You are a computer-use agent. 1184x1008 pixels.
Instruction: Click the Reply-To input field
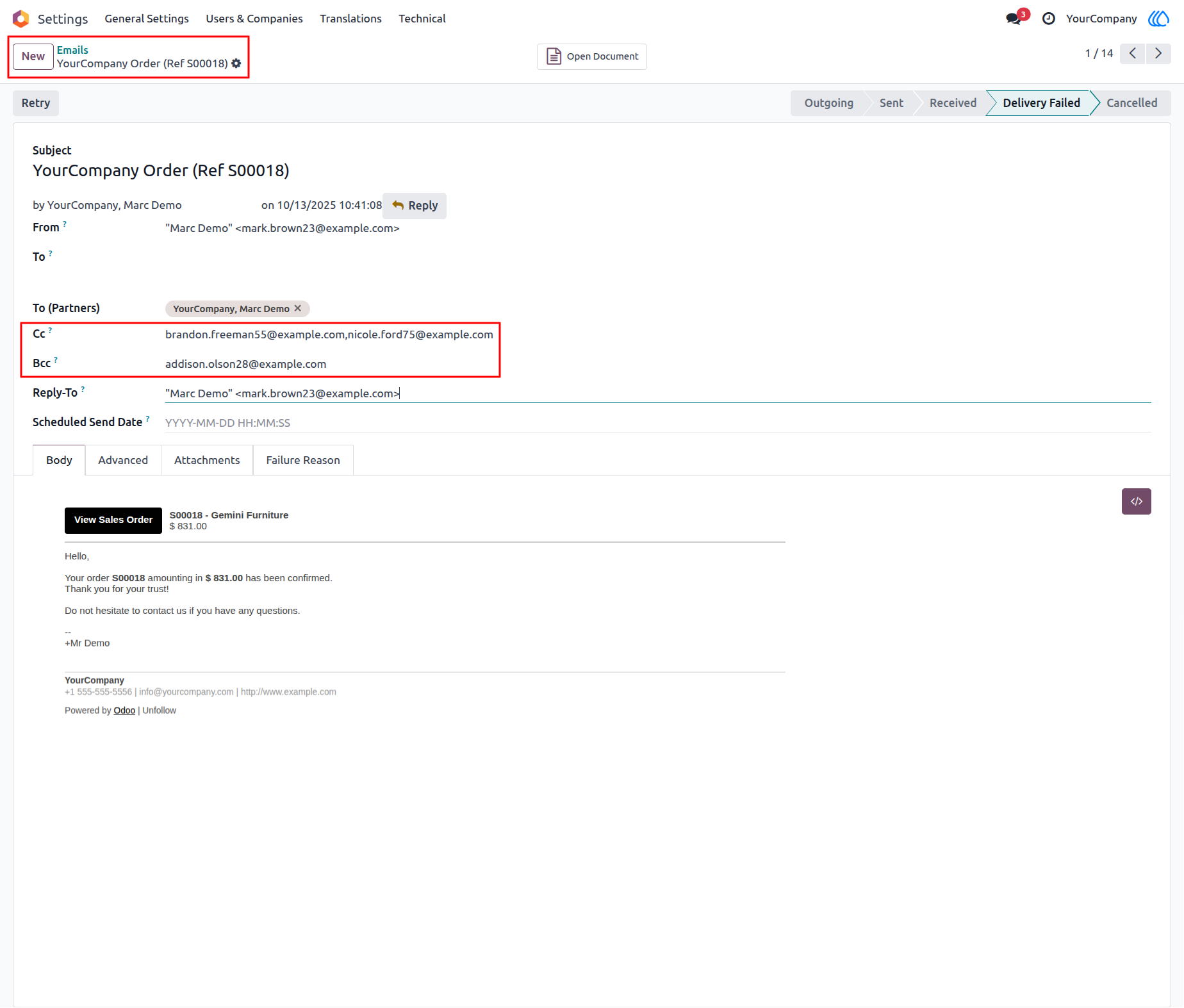[658, 393]
